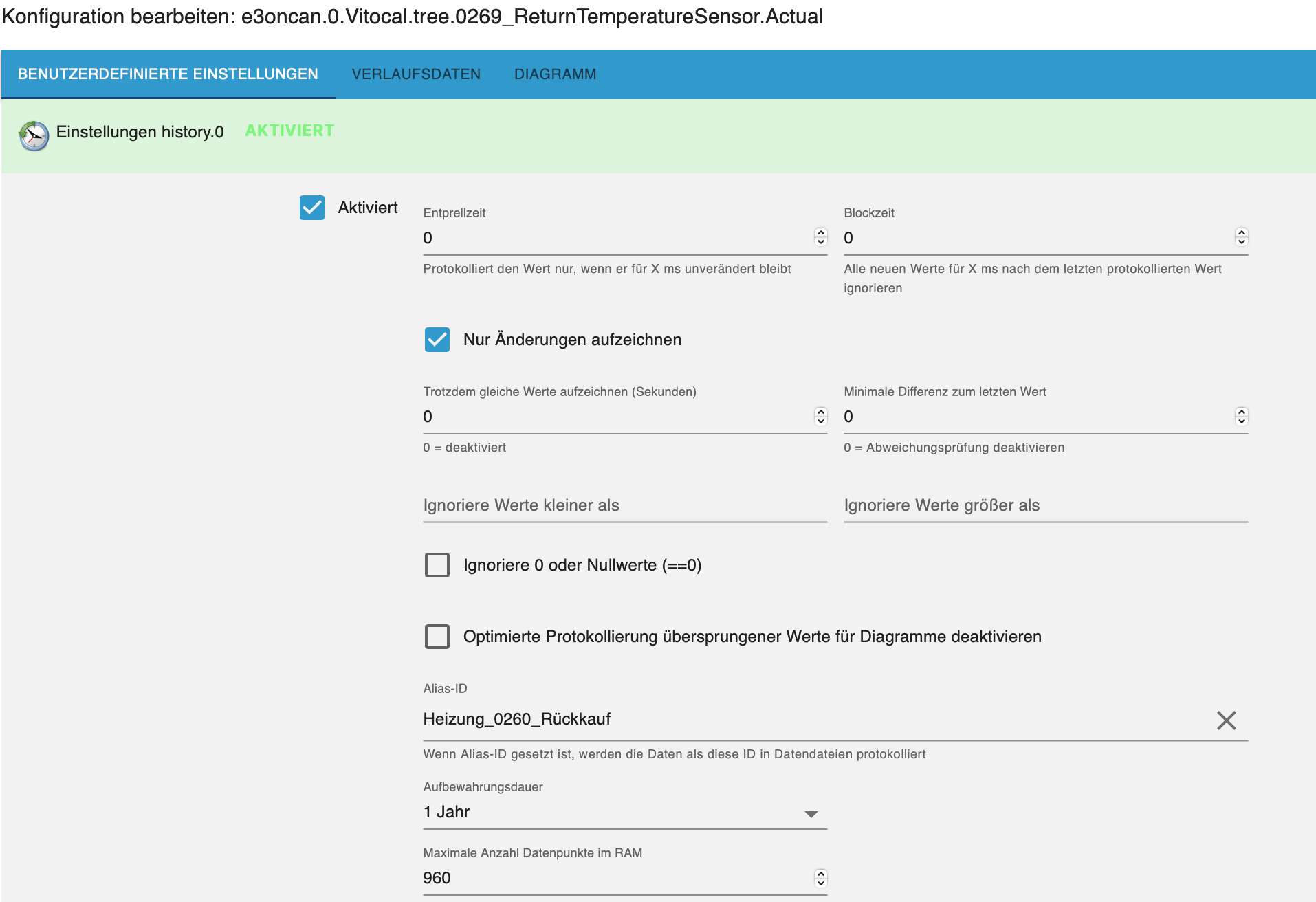Decrease the Blockzeit value with down arrow

click(1242, 242)
